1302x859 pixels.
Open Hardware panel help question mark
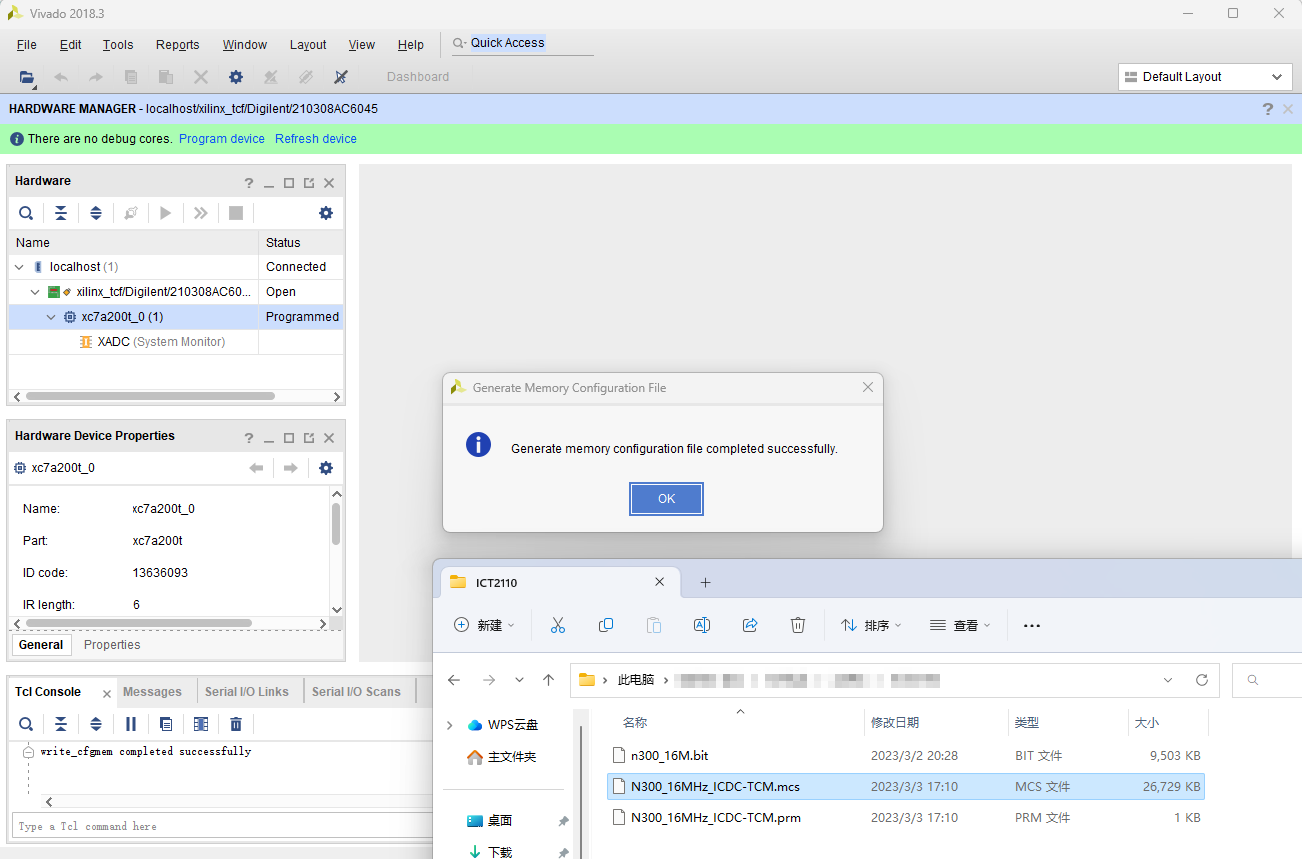pos(249,183)
